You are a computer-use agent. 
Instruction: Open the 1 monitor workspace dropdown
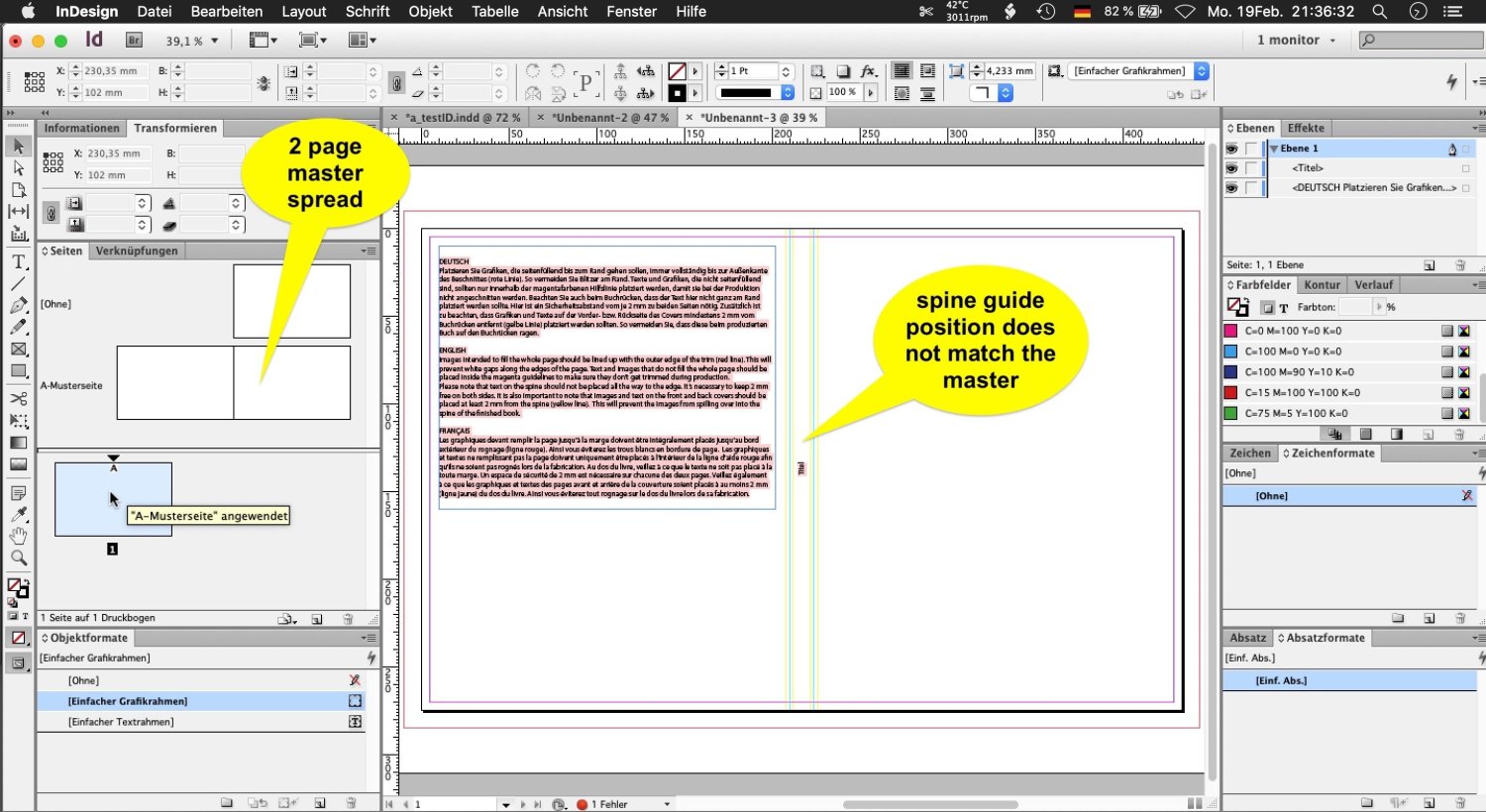point(1296,41)
